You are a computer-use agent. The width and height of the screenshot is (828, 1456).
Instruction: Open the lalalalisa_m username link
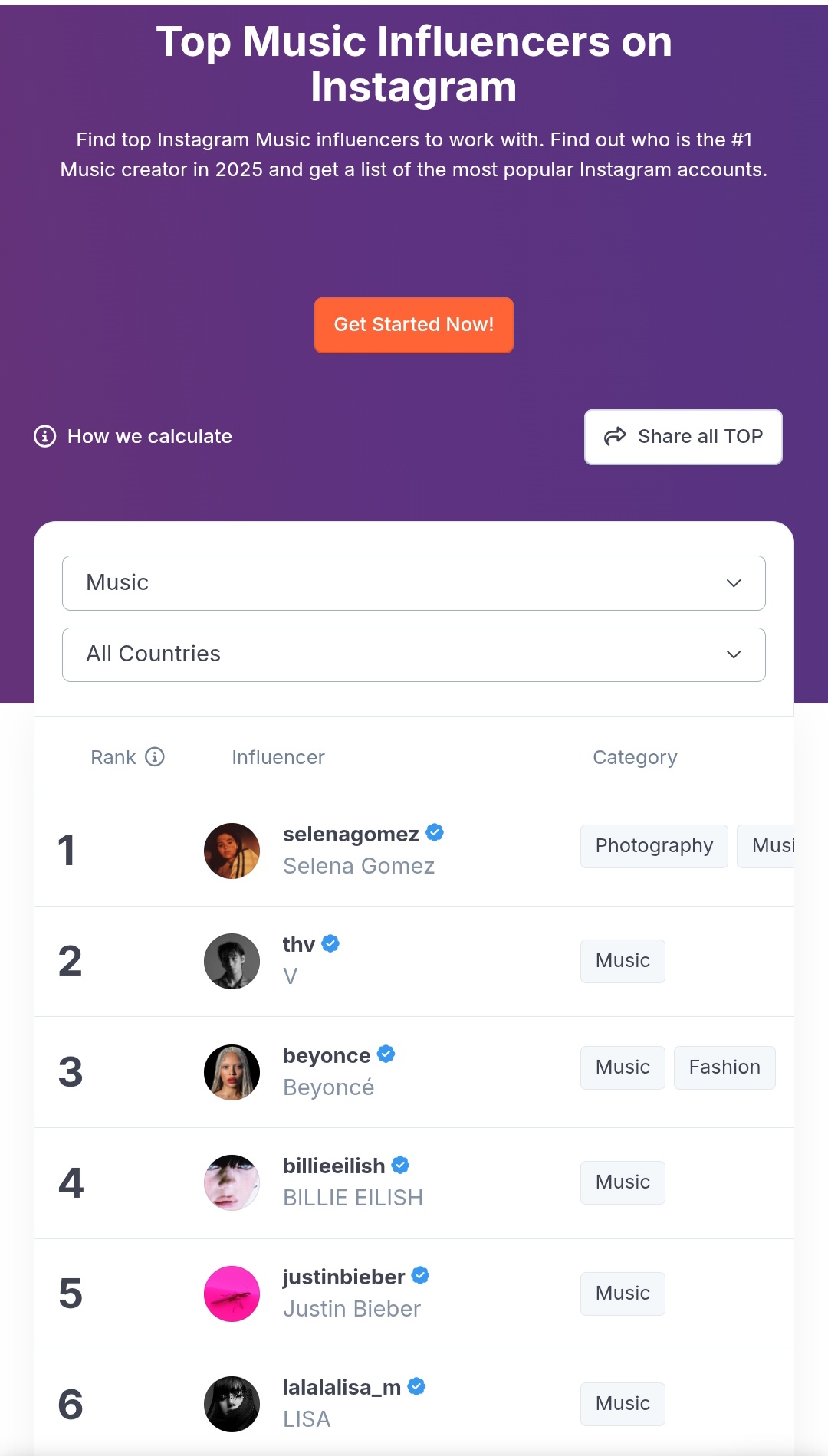342,1387
